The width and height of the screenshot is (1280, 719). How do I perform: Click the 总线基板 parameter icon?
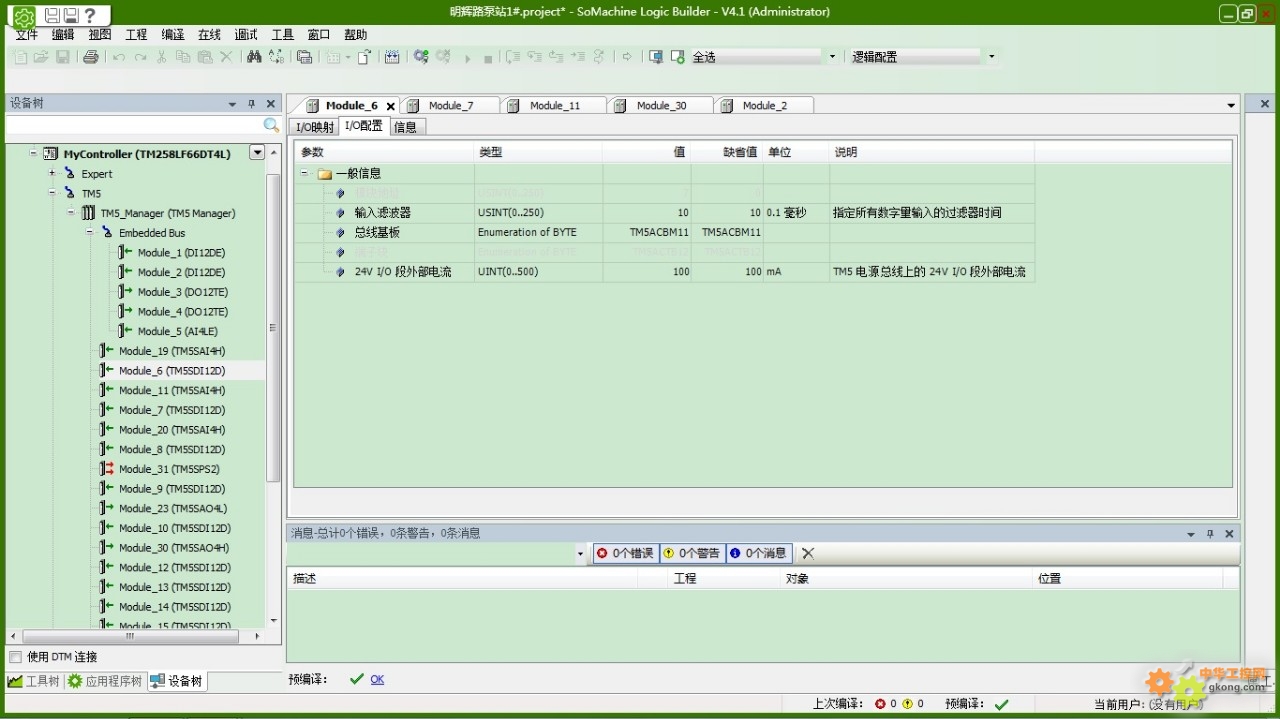pos(341,233)
